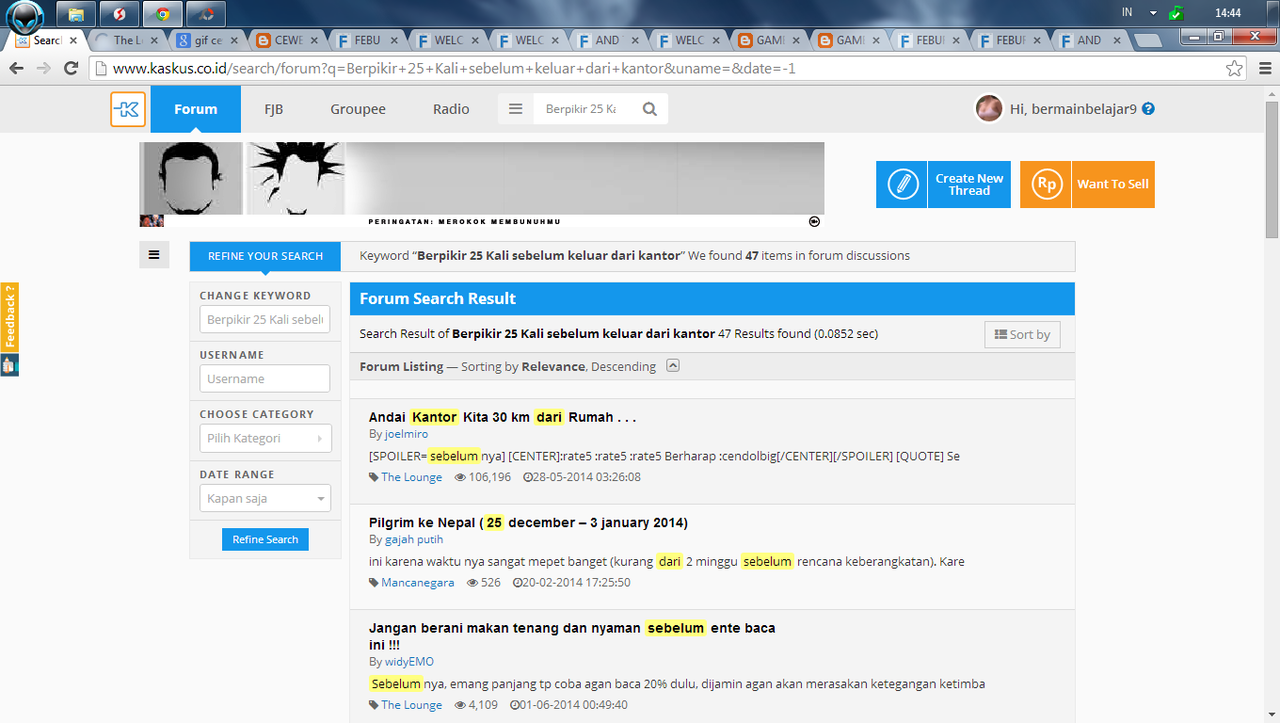Click the Alienware Start orb
1280x723 pixels.
(25, 15)
